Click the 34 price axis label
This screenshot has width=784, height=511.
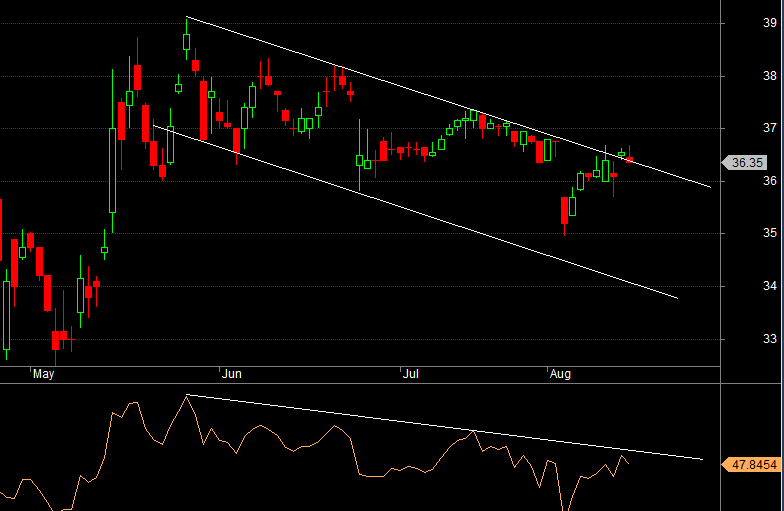pos(770,286)
